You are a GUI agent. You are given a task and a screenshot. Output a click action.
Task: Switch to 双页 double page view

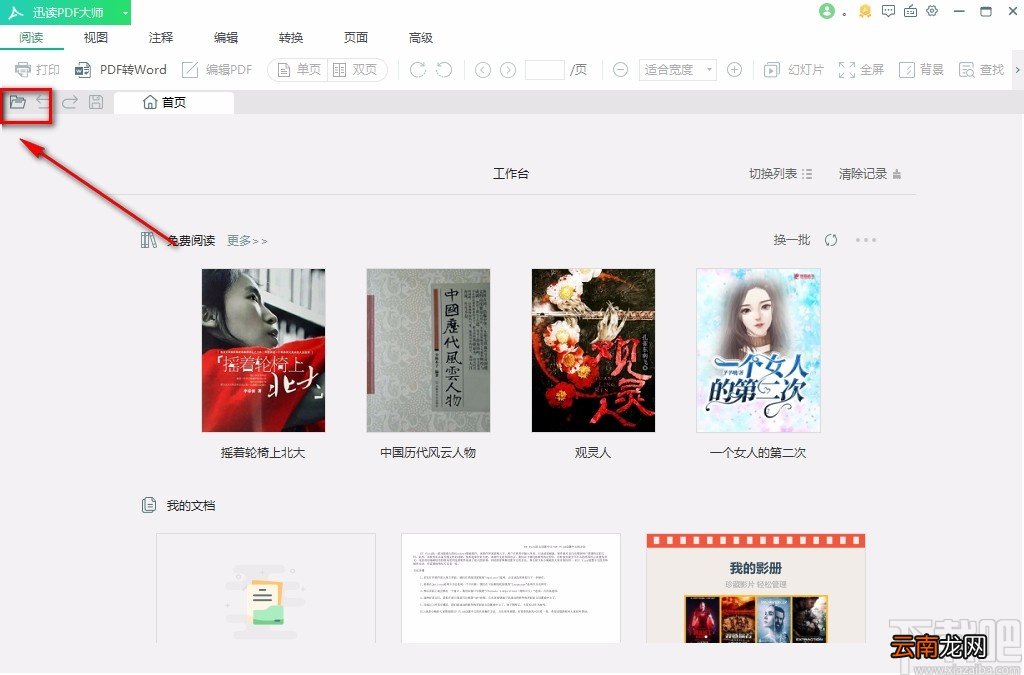(x=355, y=69)
